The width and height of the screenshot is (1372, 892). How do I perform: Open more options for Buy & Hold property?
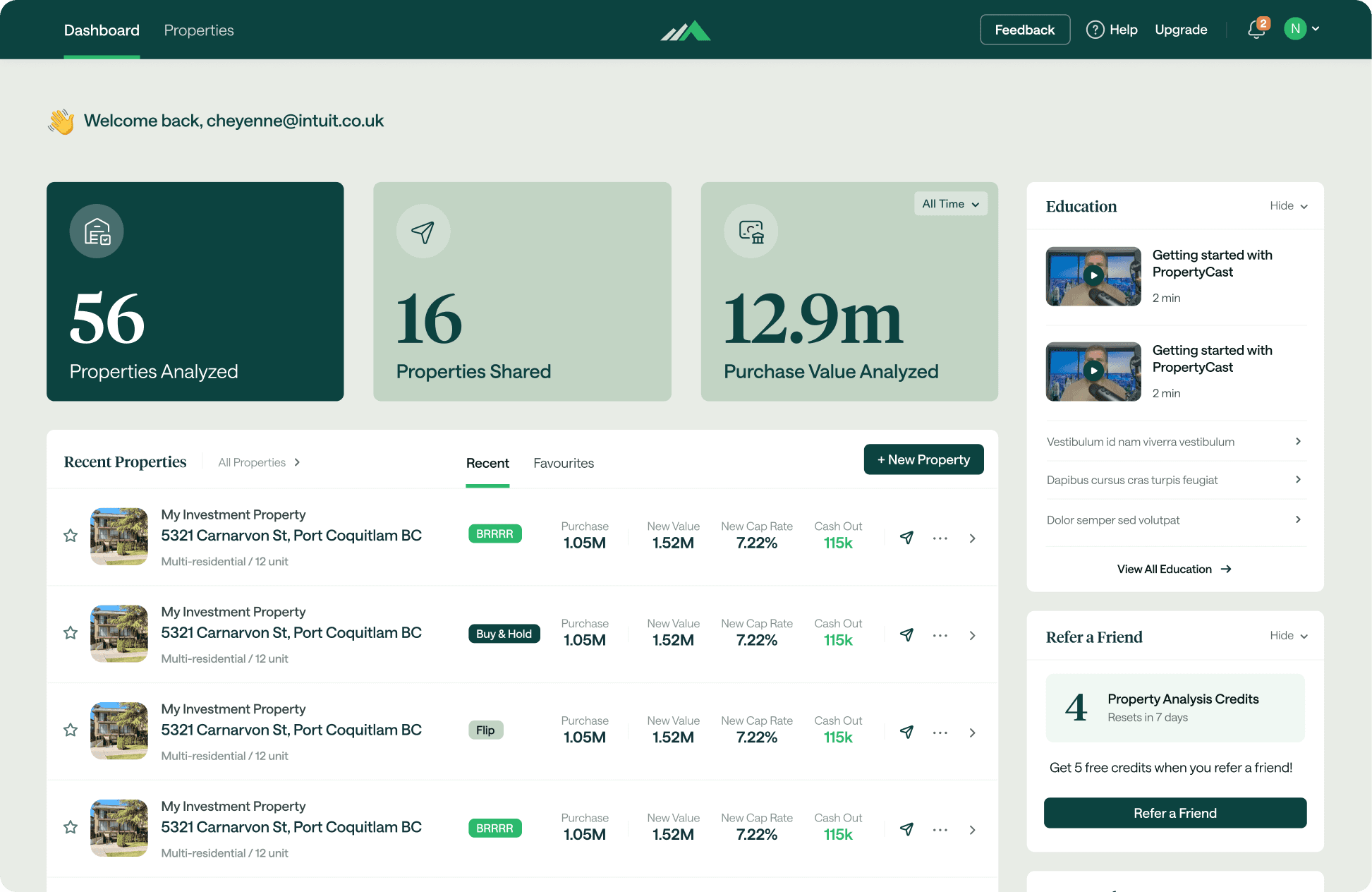[940, 636]
